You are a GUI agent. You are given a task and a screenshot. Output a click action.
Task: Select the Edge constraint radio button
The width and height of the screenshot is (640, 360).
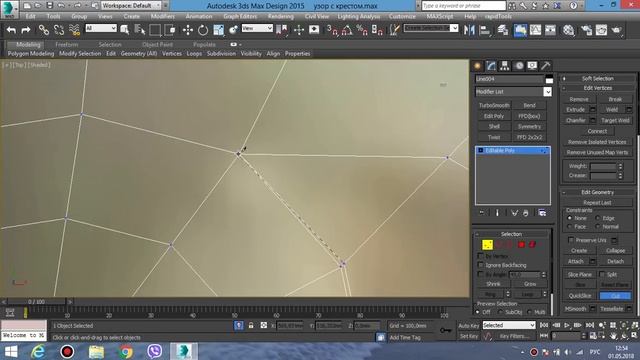click(x=598, y=218)
